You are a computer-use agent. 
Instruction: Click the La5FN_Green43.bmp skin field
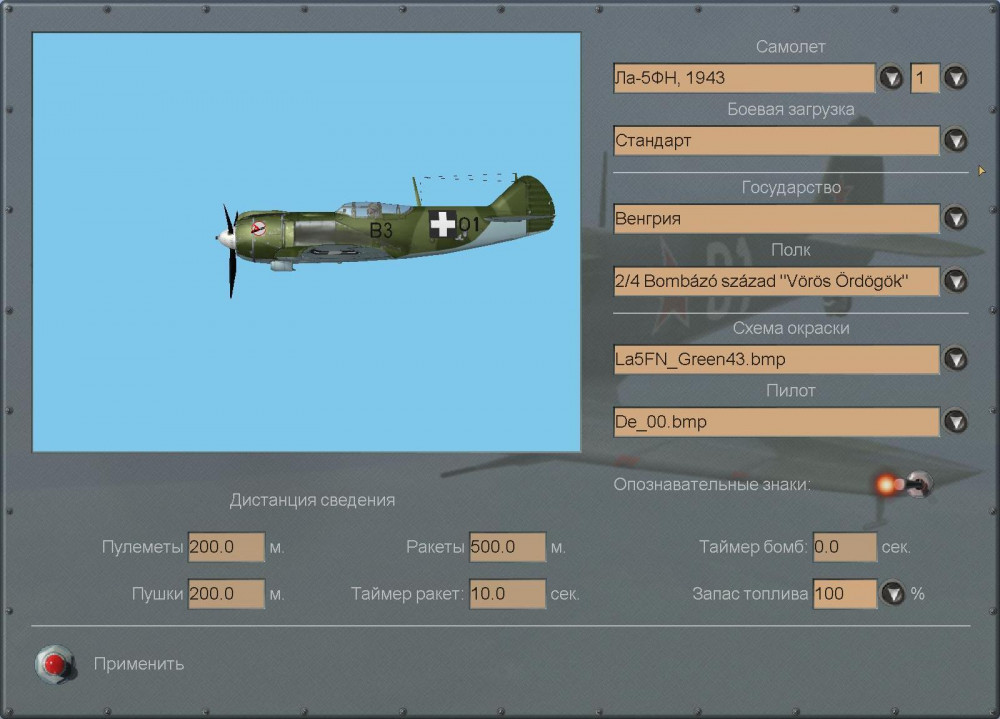776,359
